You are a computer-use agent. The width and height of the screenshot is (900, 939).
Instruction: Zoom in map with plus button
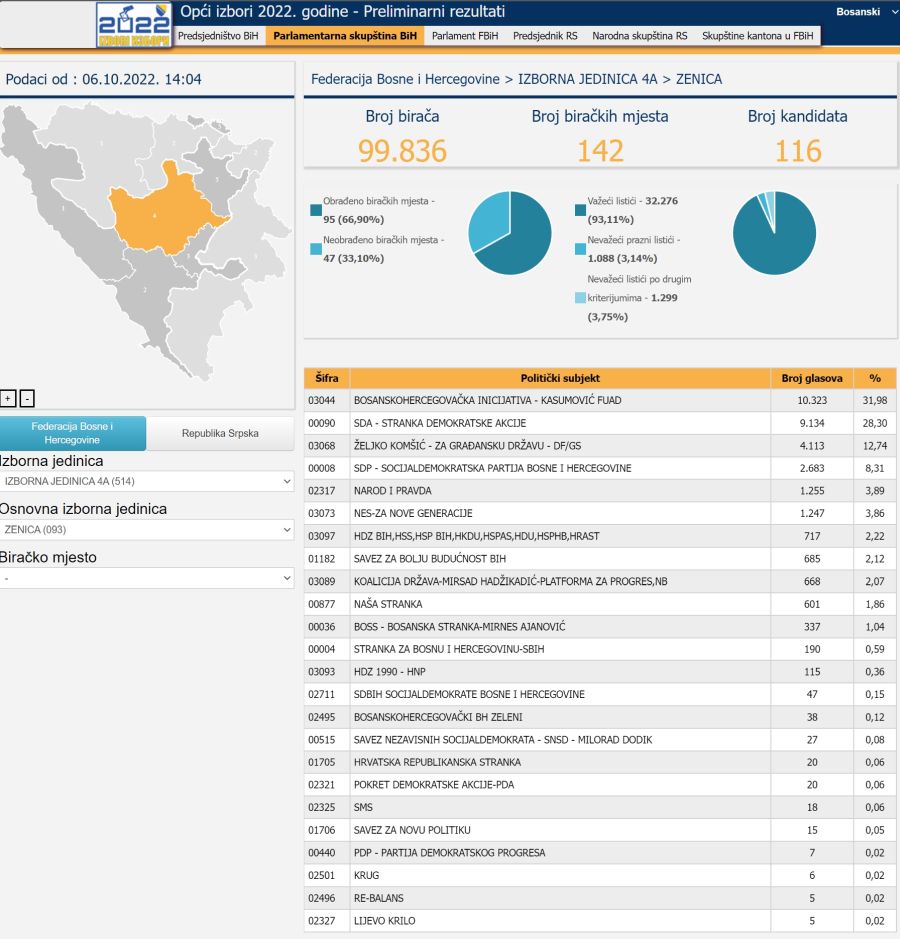[8, 398]
